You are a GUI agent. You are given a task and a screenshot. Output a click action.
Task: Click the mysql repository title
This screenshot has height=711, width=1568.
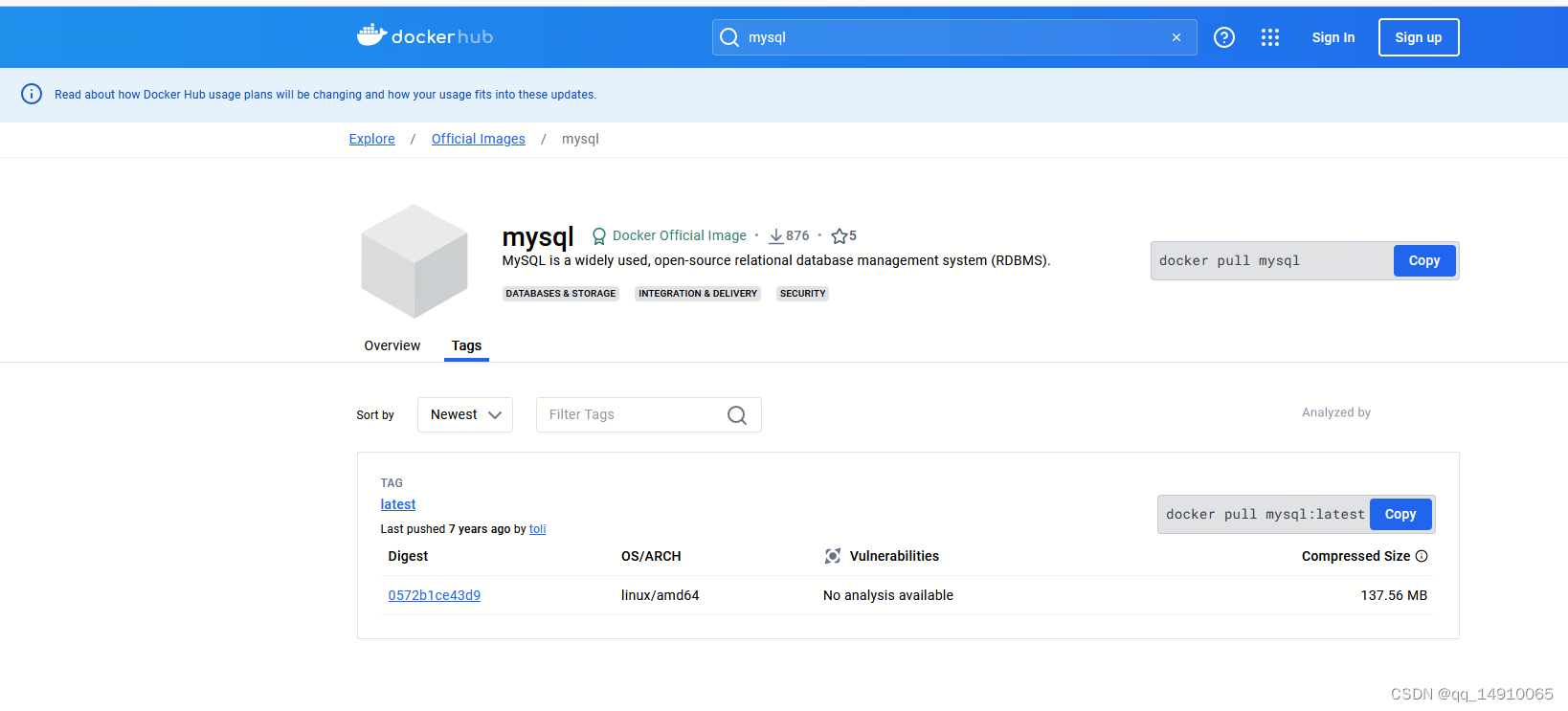click(x=538, y=236)
